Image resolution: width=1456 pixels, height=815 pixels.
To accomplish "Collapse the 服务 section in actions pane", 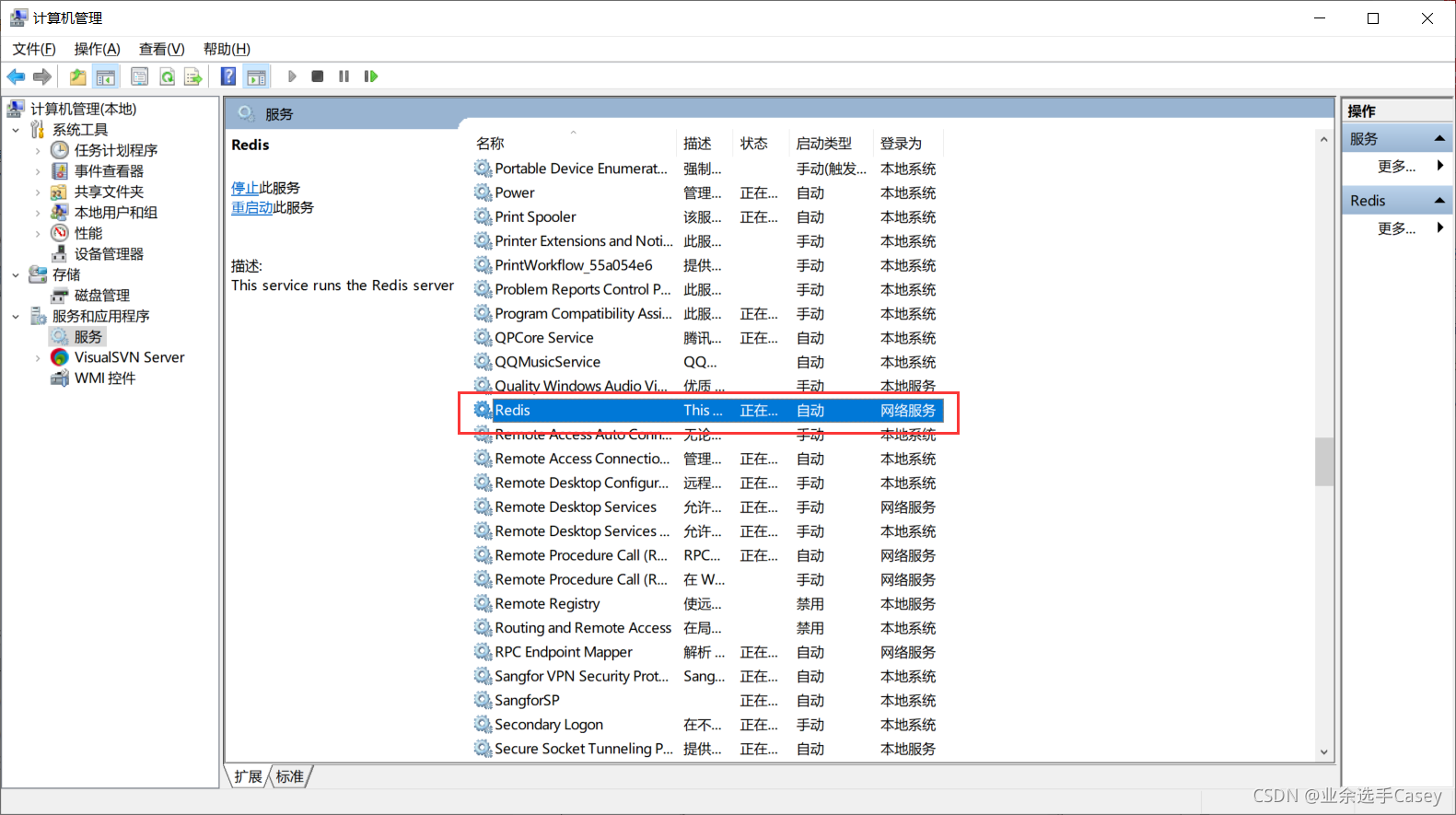I will 1439,138.
